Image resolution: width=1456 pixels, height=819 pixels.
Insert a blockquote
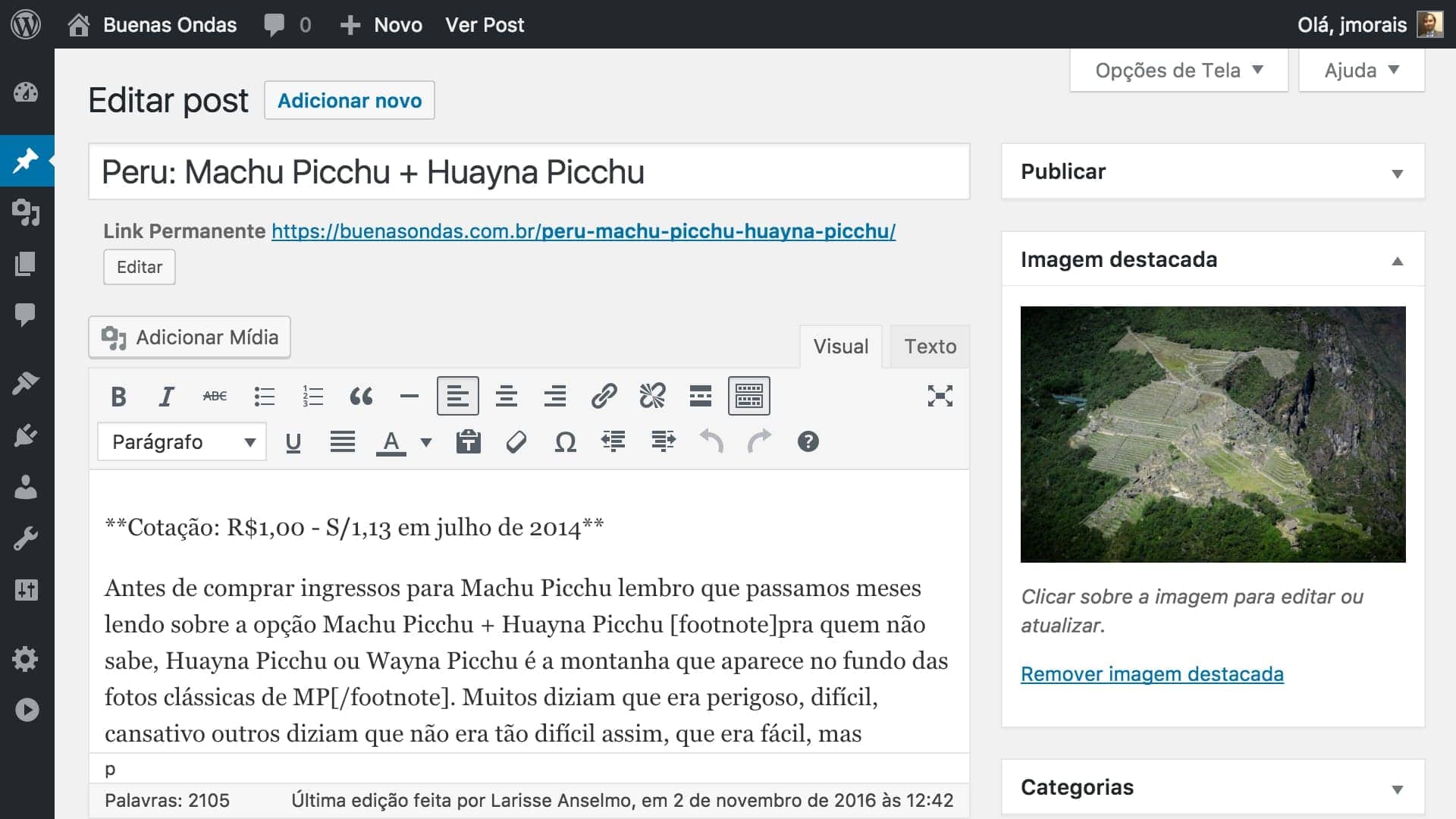tap(361, 396)
